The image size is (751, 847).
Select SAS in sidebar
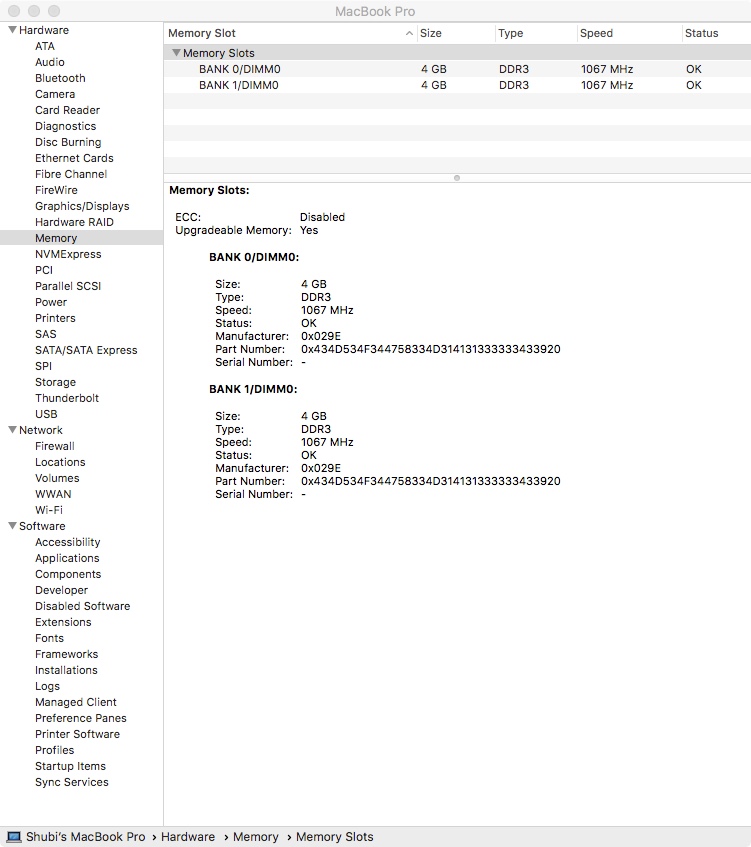[45, 334]
